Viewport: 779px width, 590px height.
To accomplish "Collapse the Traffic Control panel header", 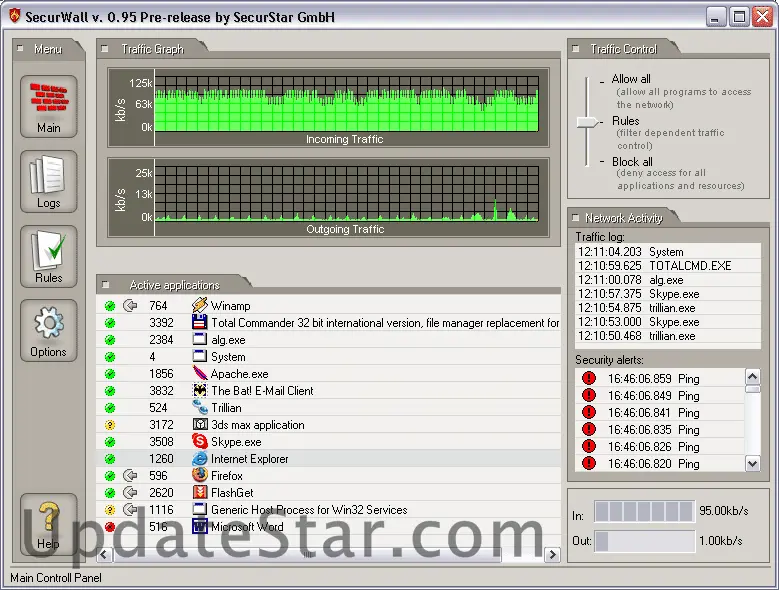I will click(x=576, y=49).
